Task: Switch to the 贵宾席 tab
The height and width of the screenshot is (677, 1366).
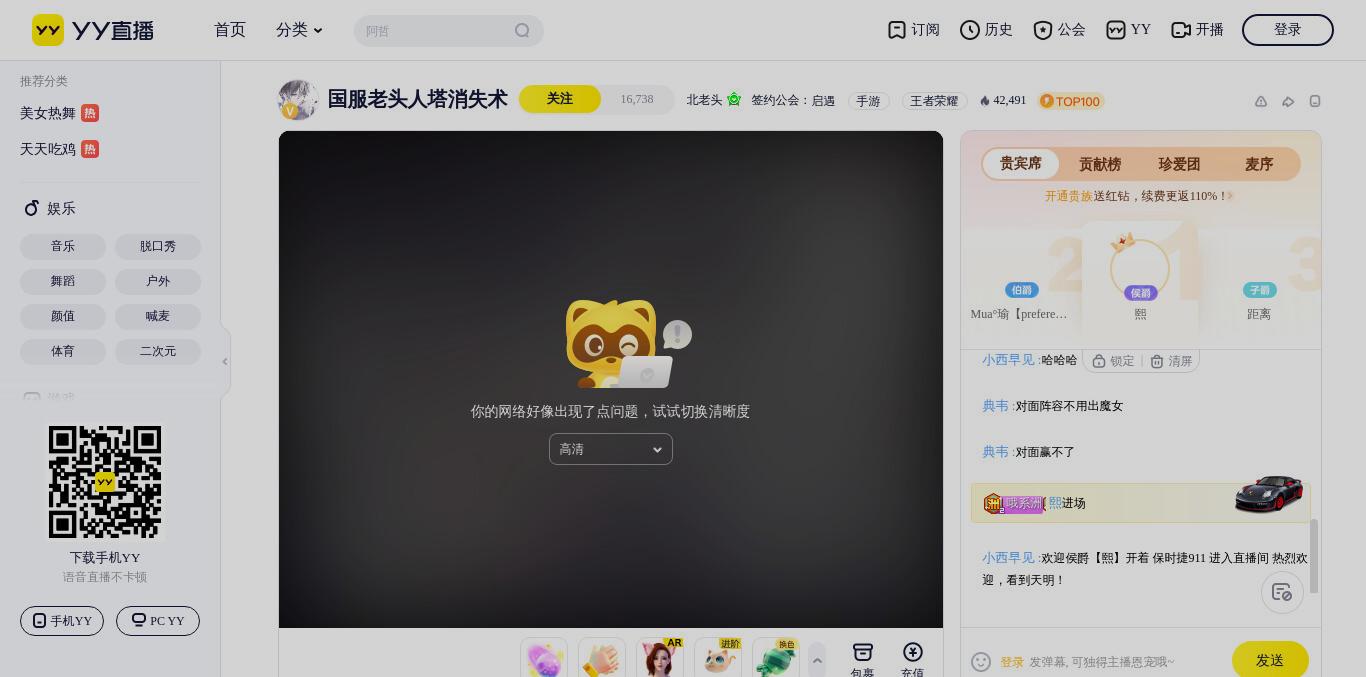Action: coord(1021,164)
